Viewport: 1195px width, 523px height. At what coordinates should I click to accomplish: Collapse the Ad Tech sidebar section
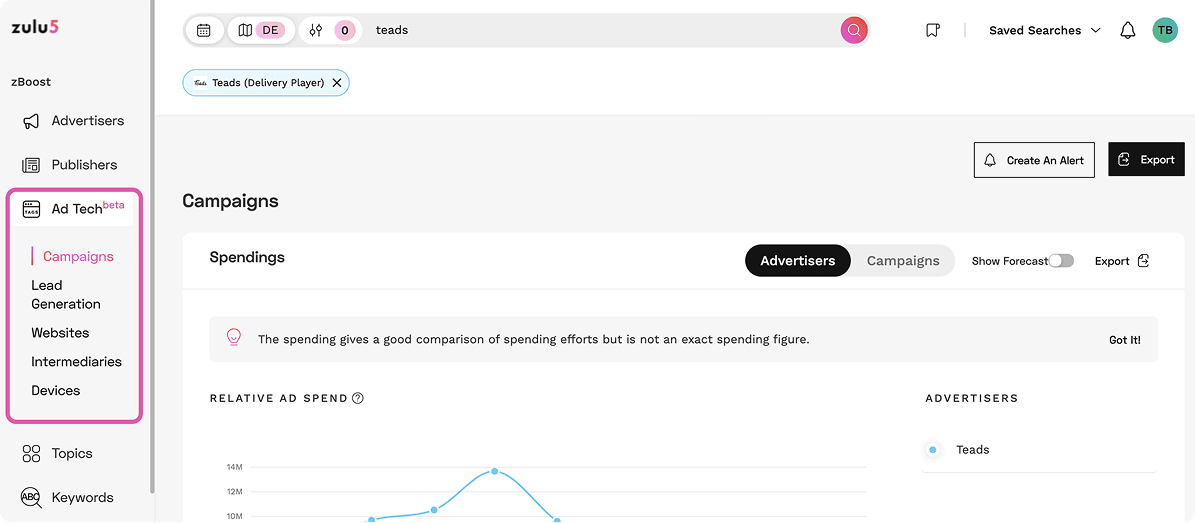(x=76, y=209)
